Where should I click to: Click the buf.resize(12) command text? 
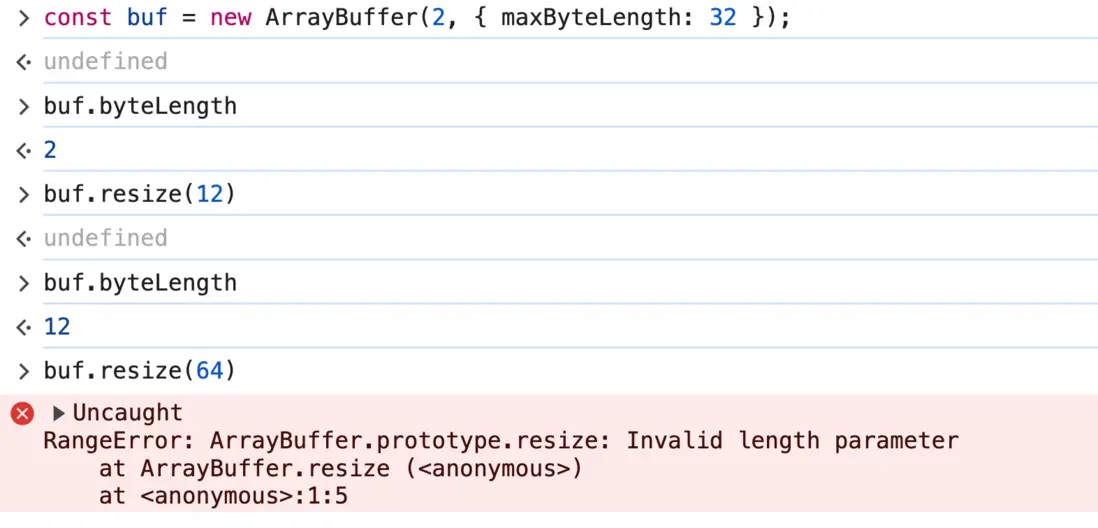139,194
